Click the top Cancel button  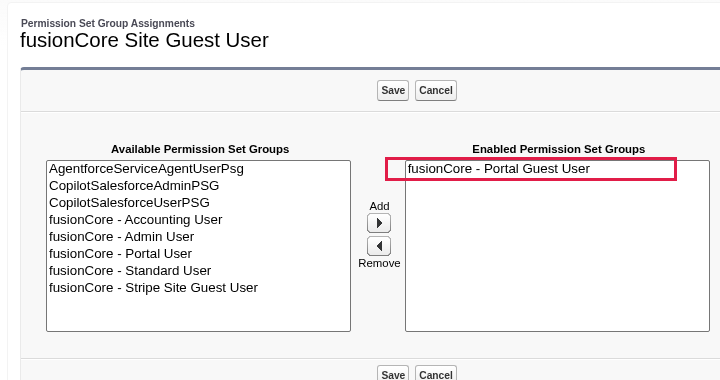(436, 90)
